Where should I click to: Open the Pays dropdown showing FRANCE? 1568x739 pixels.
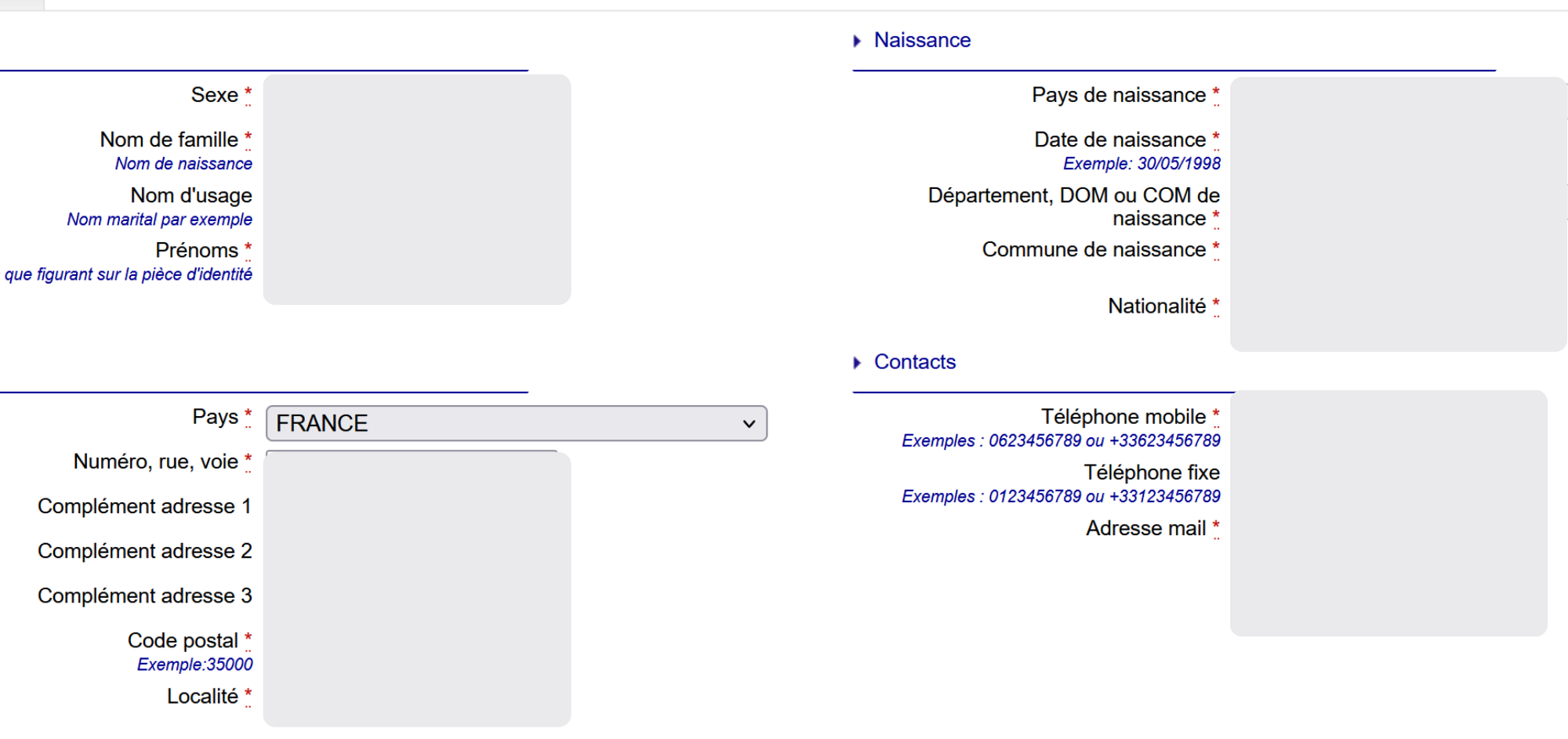516,423
